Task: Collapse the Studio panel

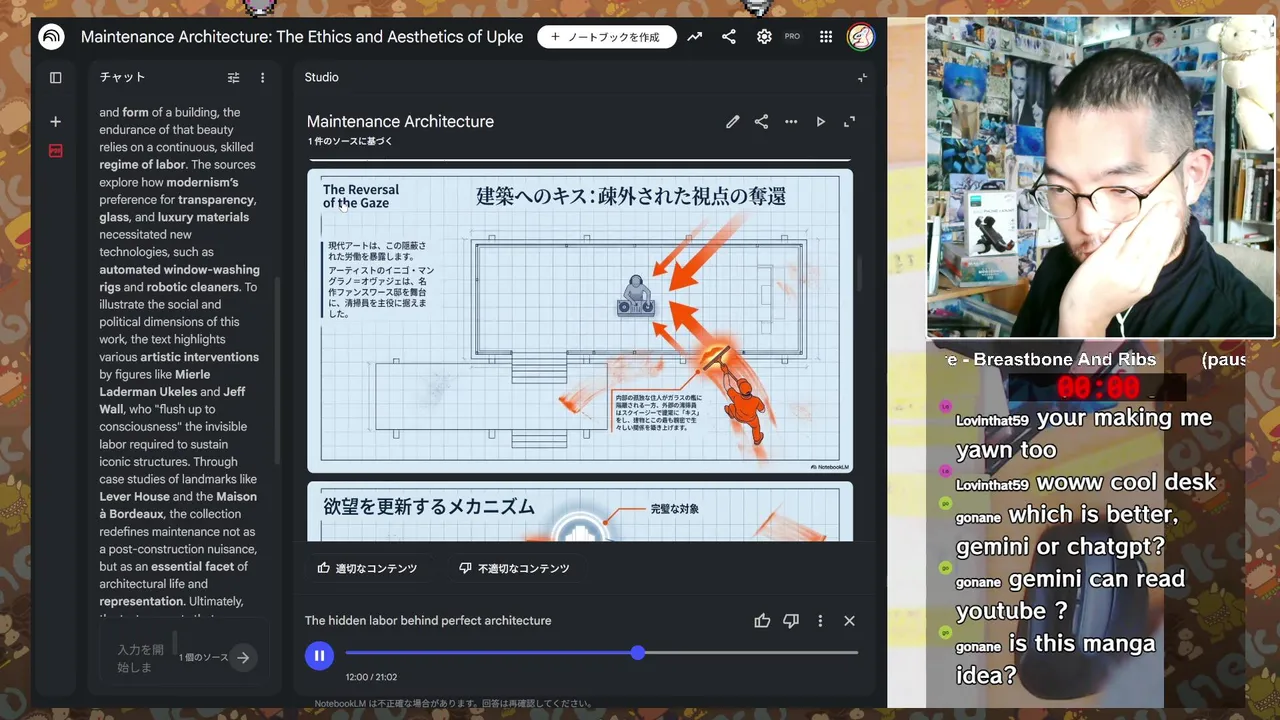Action: [862, 77]
